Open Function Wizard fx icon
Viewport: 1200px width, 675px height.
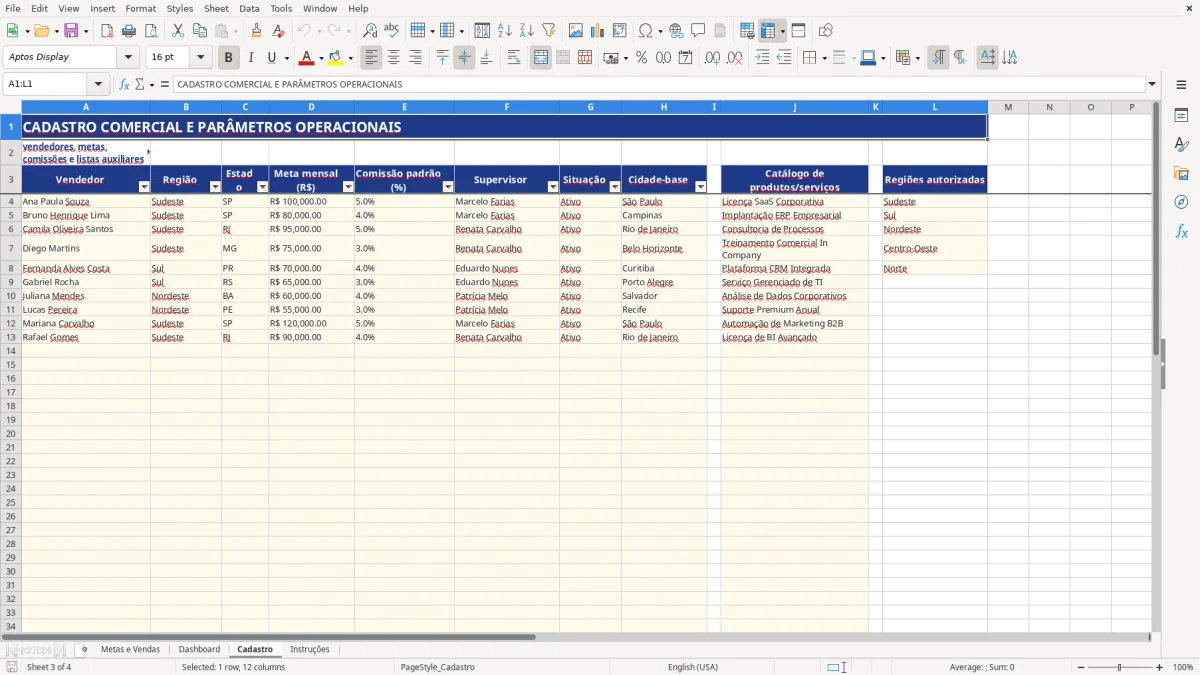124,84
